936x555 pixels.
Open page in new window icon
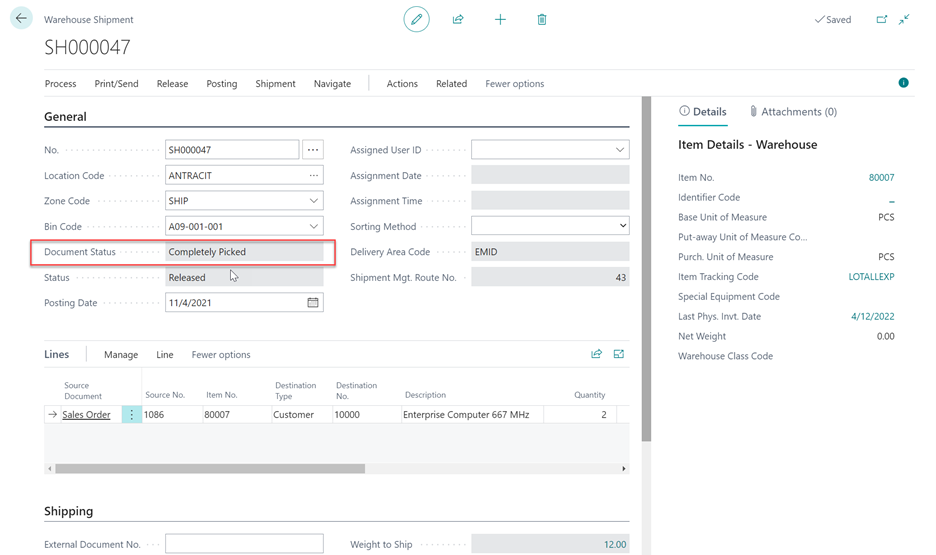pyautogui.click(x=882, y=19)
